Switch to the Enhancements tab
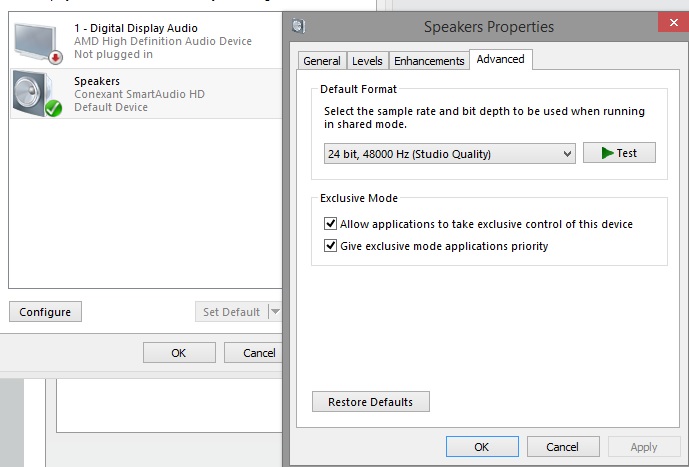 tap(429, 61)
